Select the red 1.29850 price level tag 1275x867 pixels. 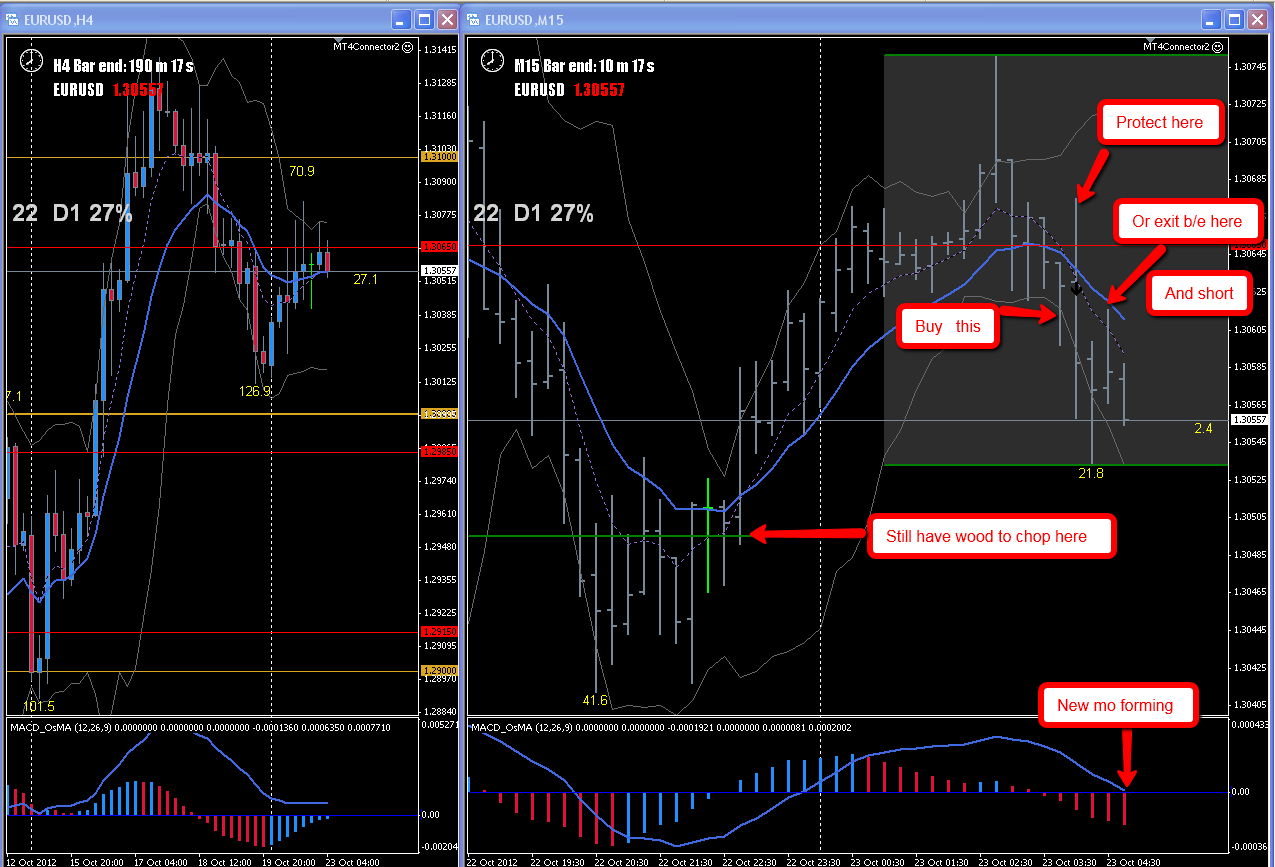click(x=439, y=452)
